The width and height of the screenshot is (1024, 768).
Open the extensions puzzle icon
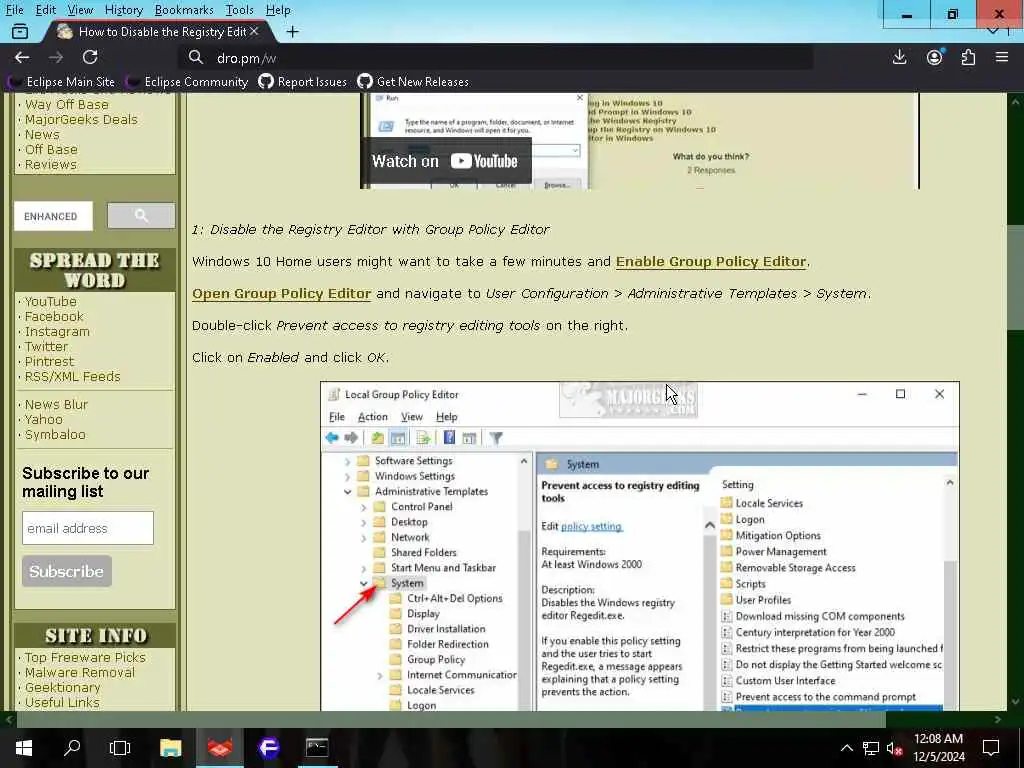968,57
